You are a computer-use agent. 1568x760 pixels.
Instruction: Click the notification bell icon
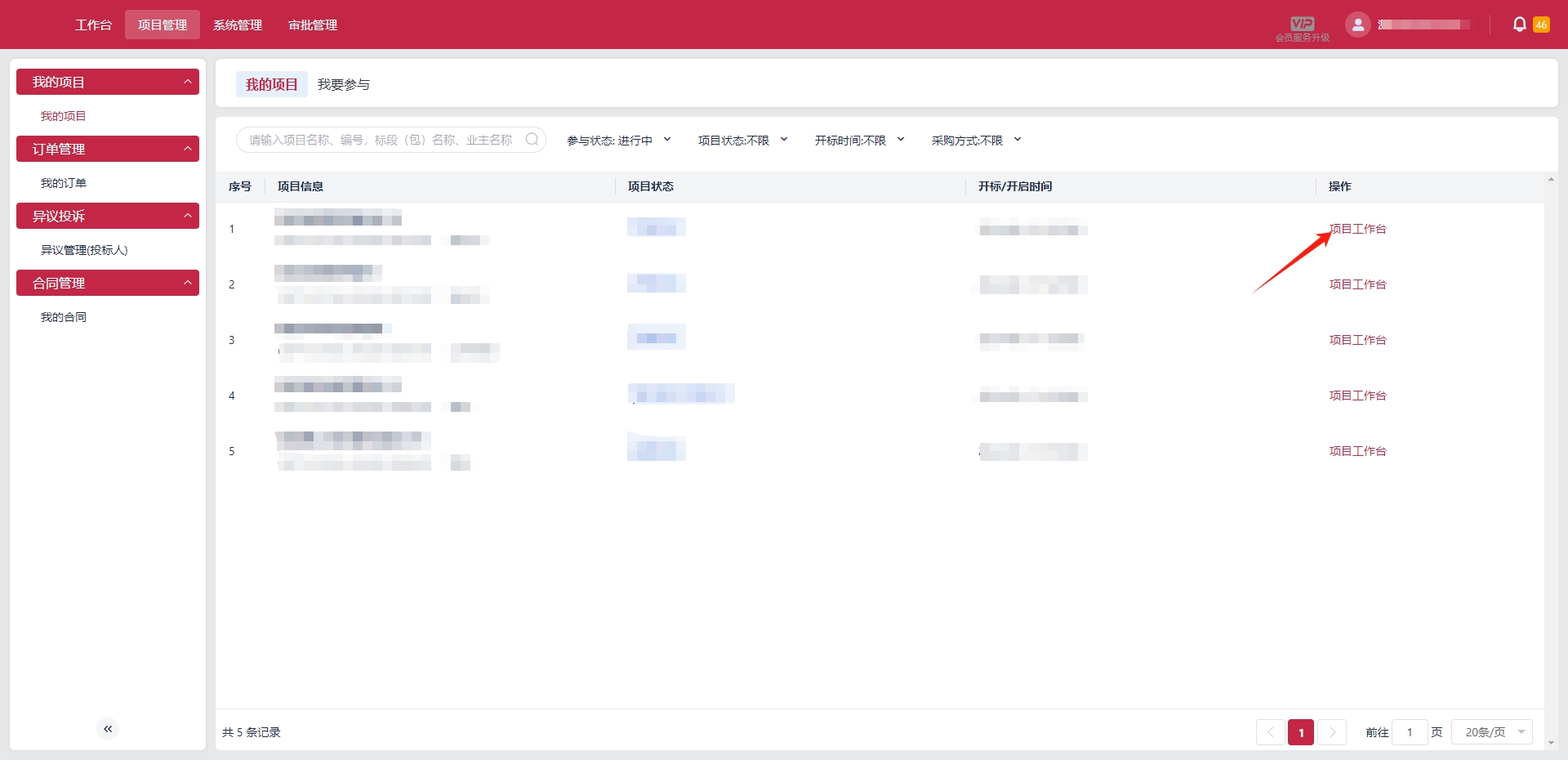click(1519, 25)
